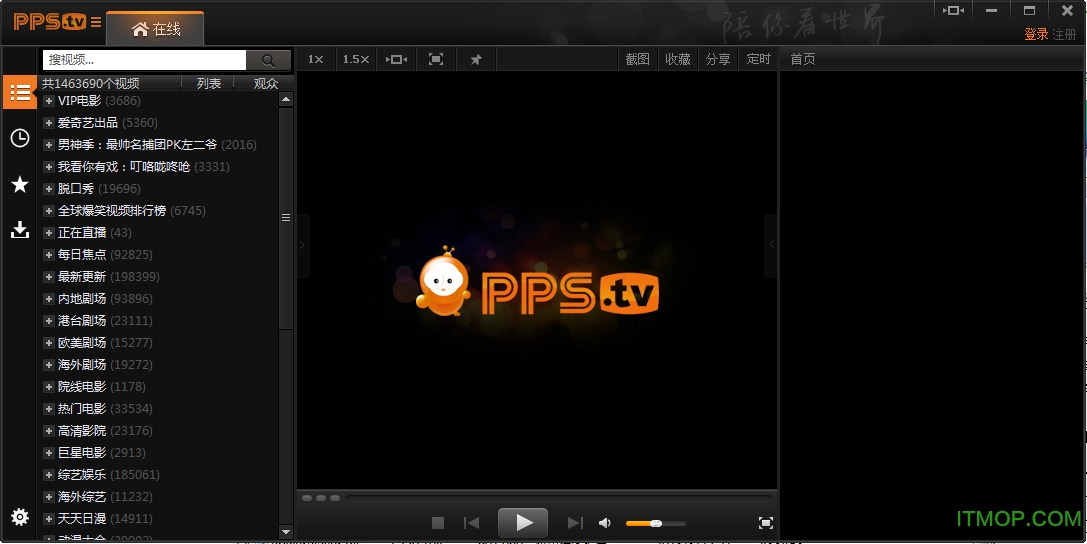Take a screenshot with 截图
This screenshot has width=1087, height=544.
637,60
